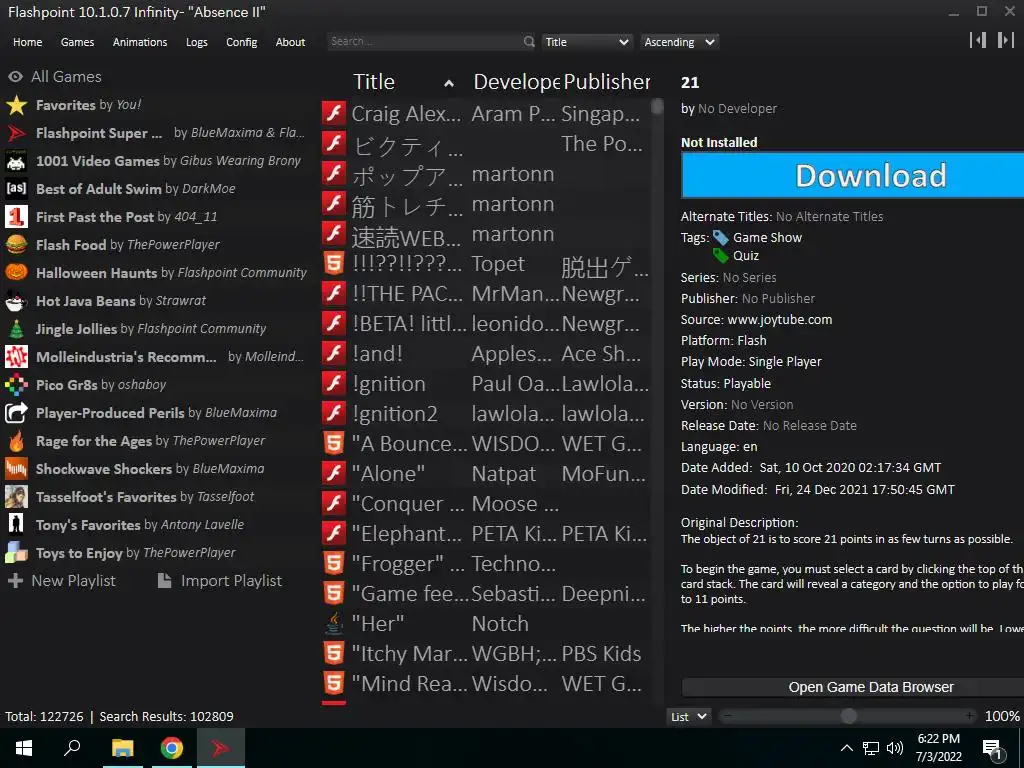Adjust the thumbnail zoom slider handle

click(x=848, y=716)
